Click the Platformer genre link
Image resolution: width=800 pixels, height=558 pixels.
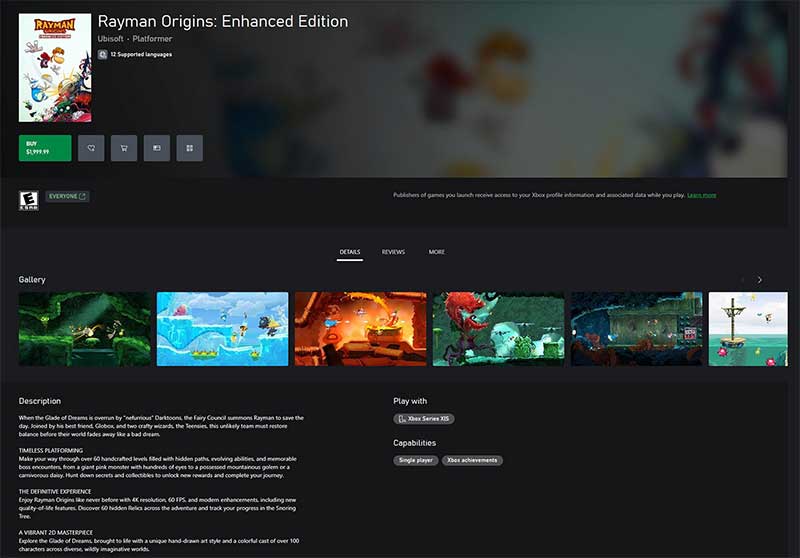152,39
